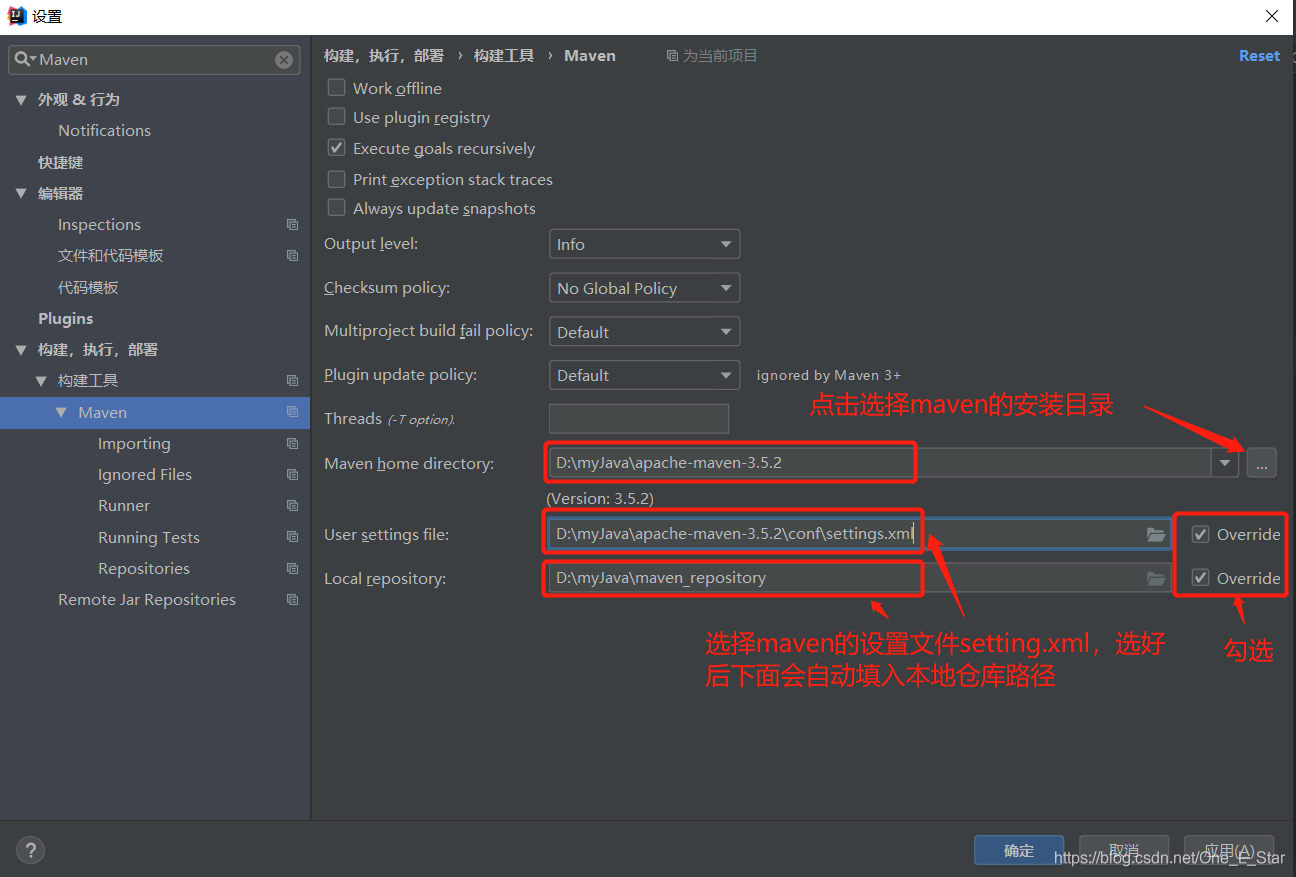This screenshot has height=877, width=1296.
Task: Click the Reset link
Action: [1259, 56]
